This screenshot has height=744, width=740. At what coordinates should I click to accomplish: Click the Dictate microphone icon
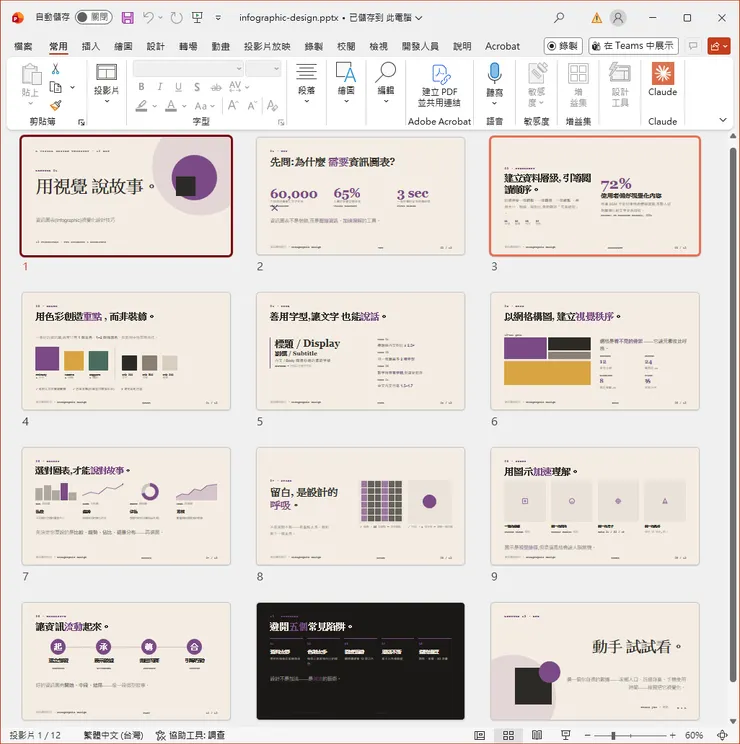(494, 80)
